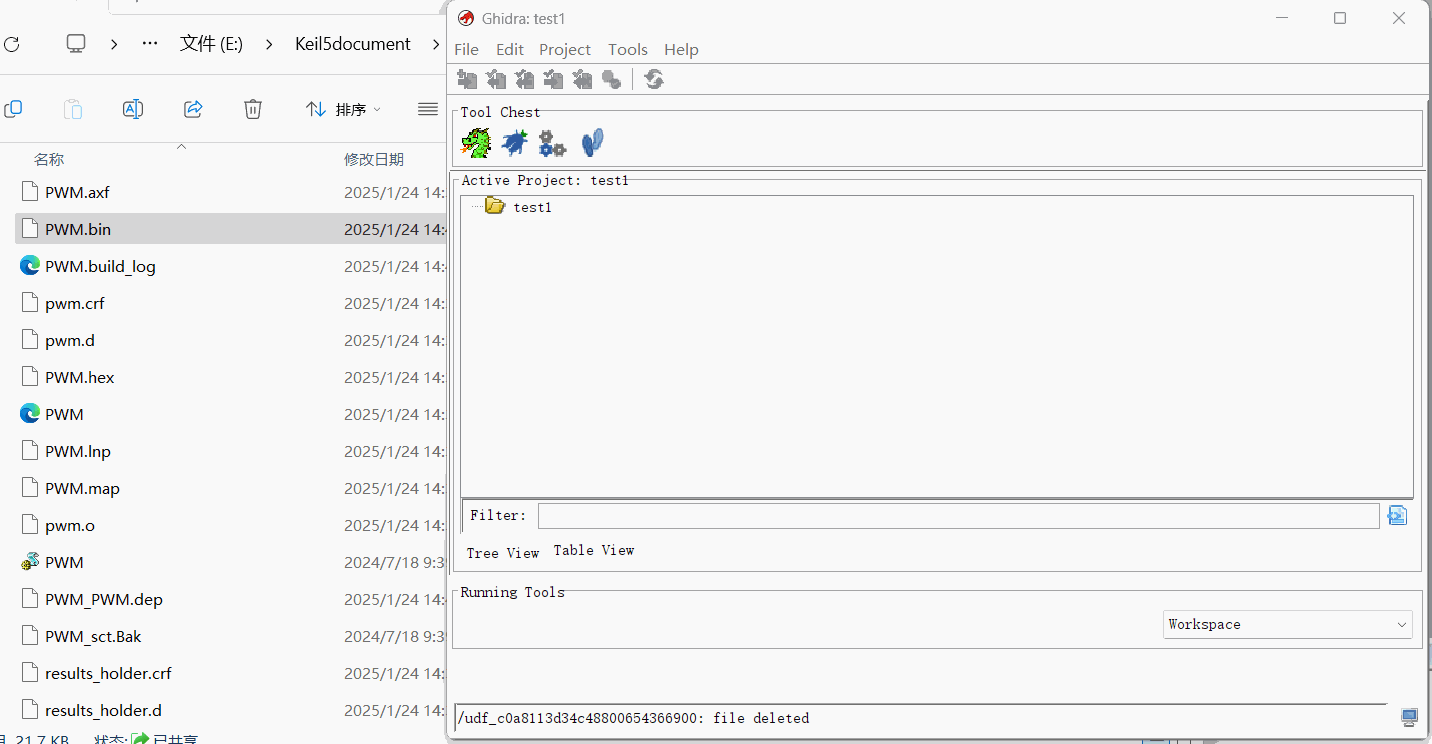Focus the project Filter text field
This screenshot has height=744, width=1432.
[x=959, y=516]
